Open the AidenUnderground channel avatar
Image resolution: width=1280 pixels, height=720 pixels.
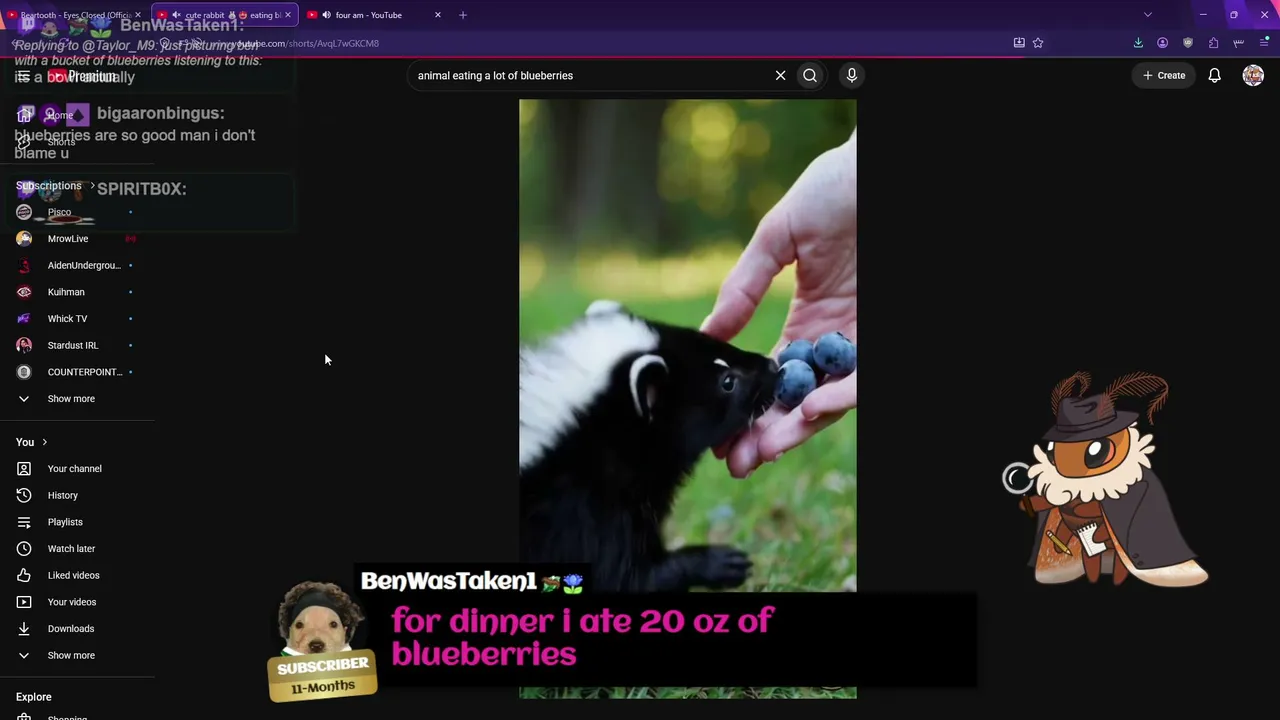(24, 265)
